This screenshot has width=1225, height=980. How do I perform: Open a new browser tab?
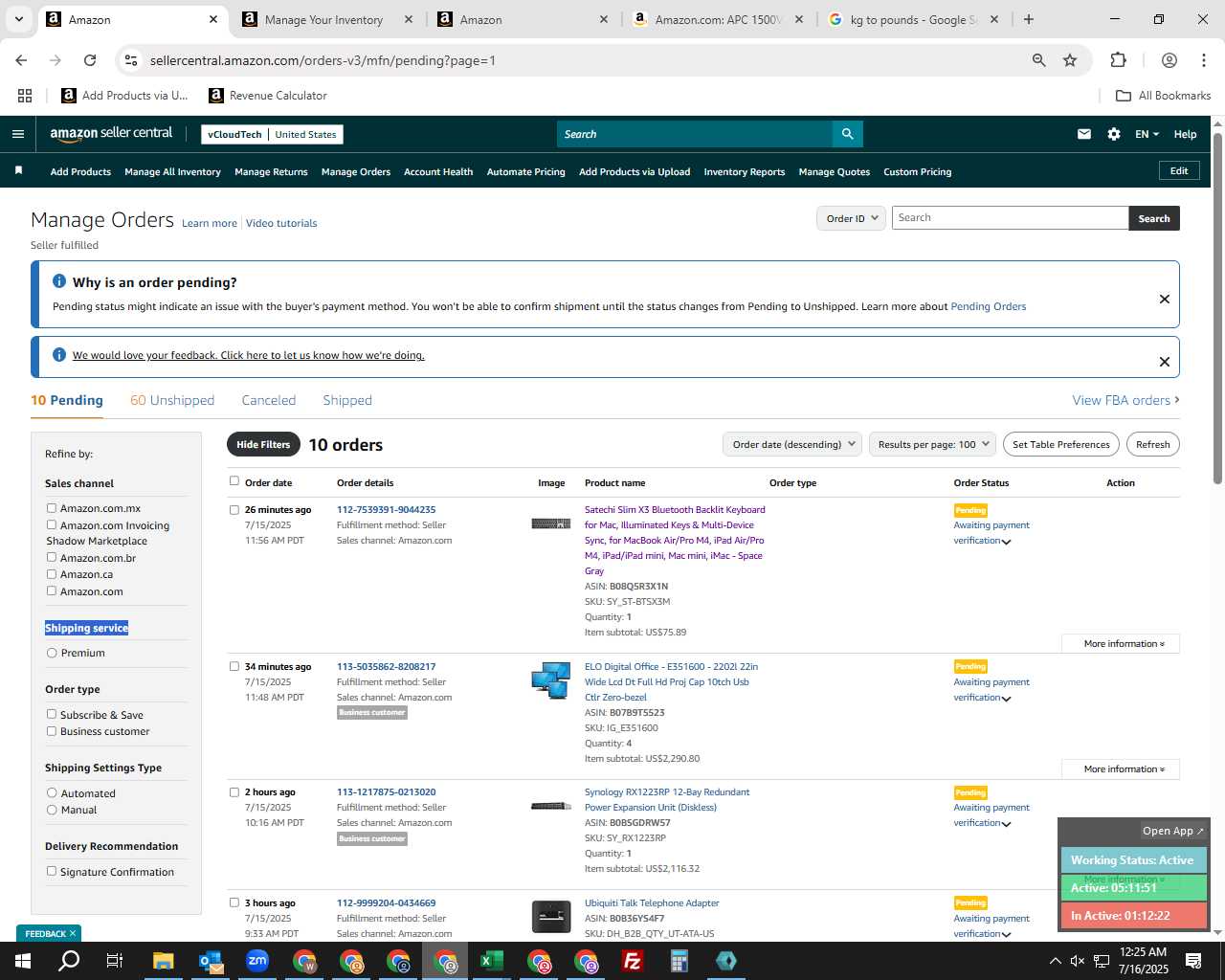tap(1029, 19)
